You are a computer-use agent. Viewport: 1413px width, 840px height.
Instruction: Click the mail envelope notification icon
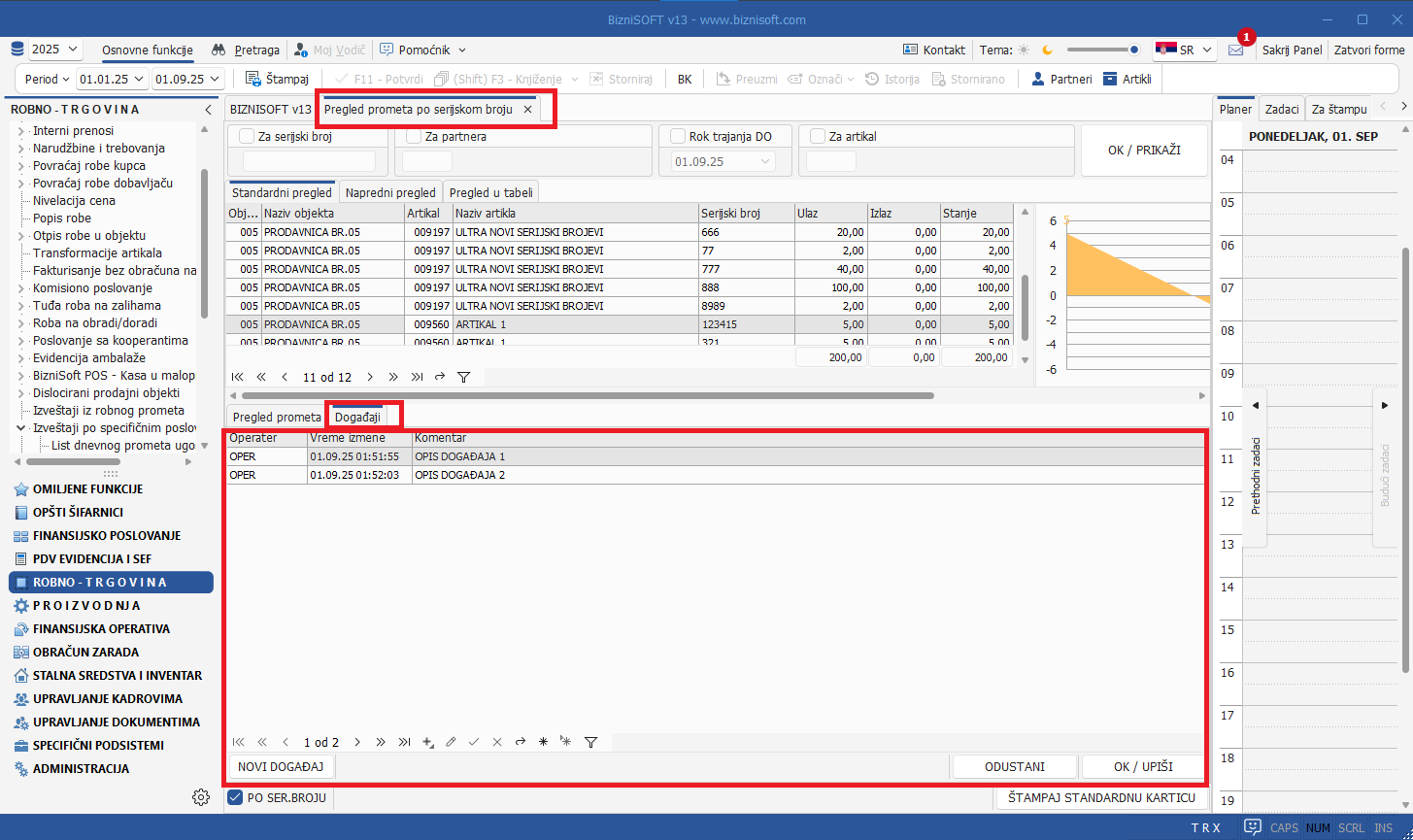tap(1235, 50)
